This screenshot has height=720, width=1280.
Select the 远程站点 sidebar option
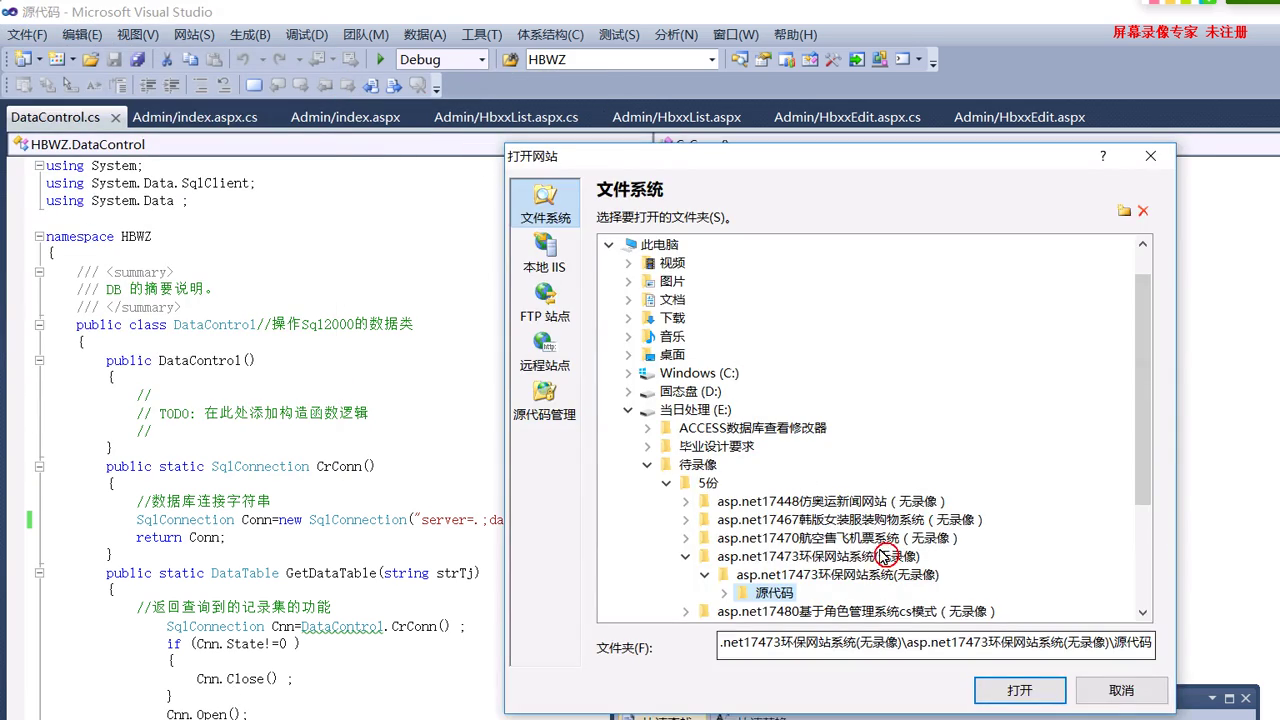click(x=544, y=352)
